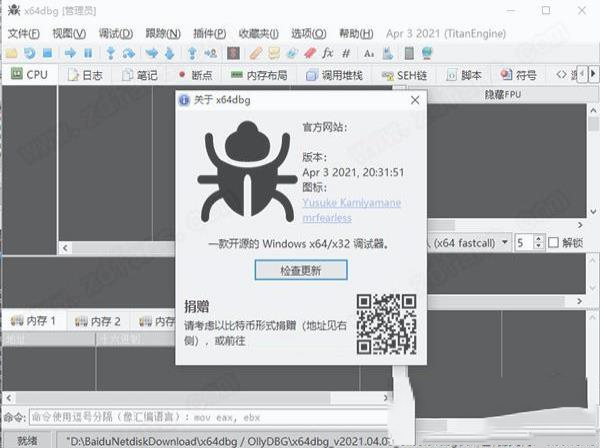Open a file with the folder icon
The width and height of the screenshot is (600, 448).
pyautogui.click(x=11, y=53)
